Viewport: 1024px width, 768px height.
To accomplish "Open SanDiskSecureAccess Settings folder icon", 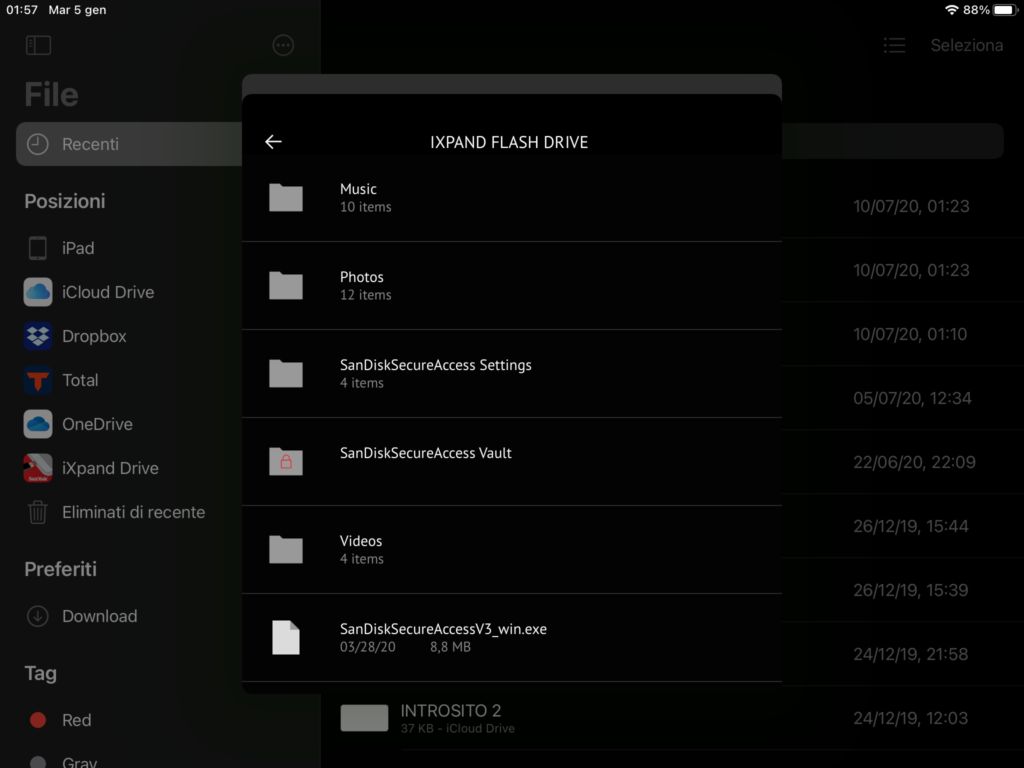I will coord(286,374).
